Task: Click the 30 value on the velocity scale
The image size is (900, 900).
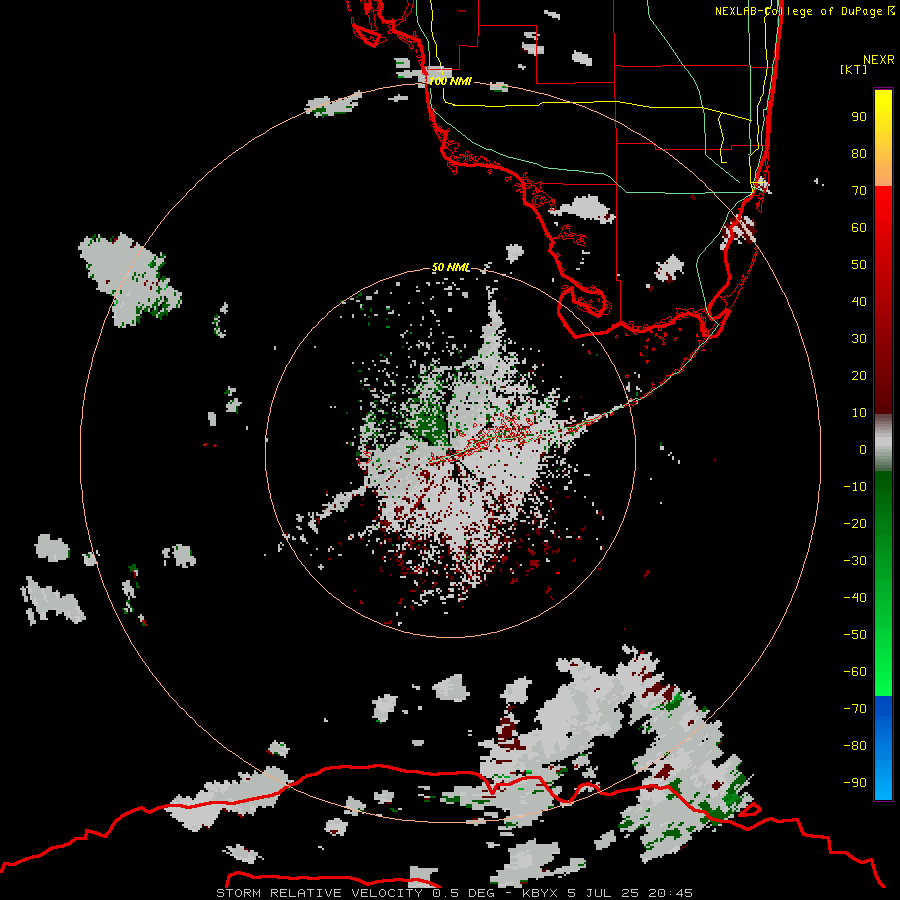Action: point(859,339)
